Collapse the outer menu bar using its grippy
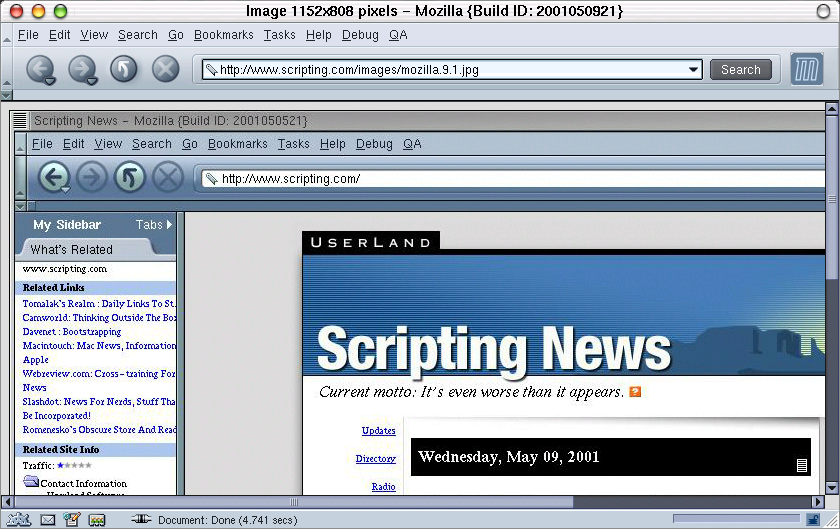Screen dimensions: 840x529 [x=6, y=35]
